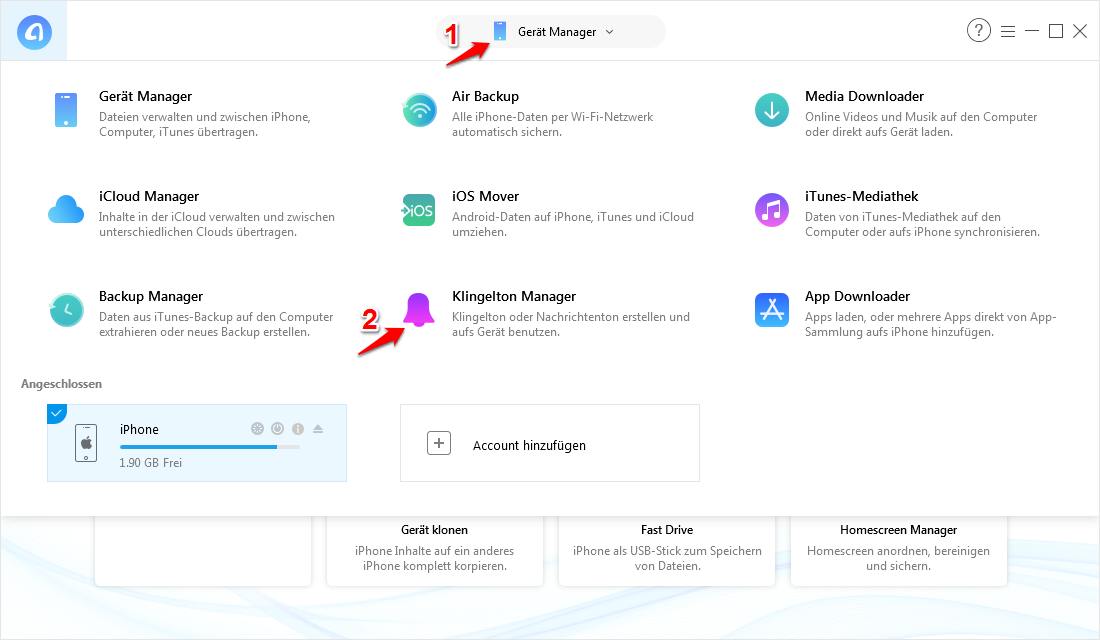Click the iCloud Manager description text

(217, 225)
